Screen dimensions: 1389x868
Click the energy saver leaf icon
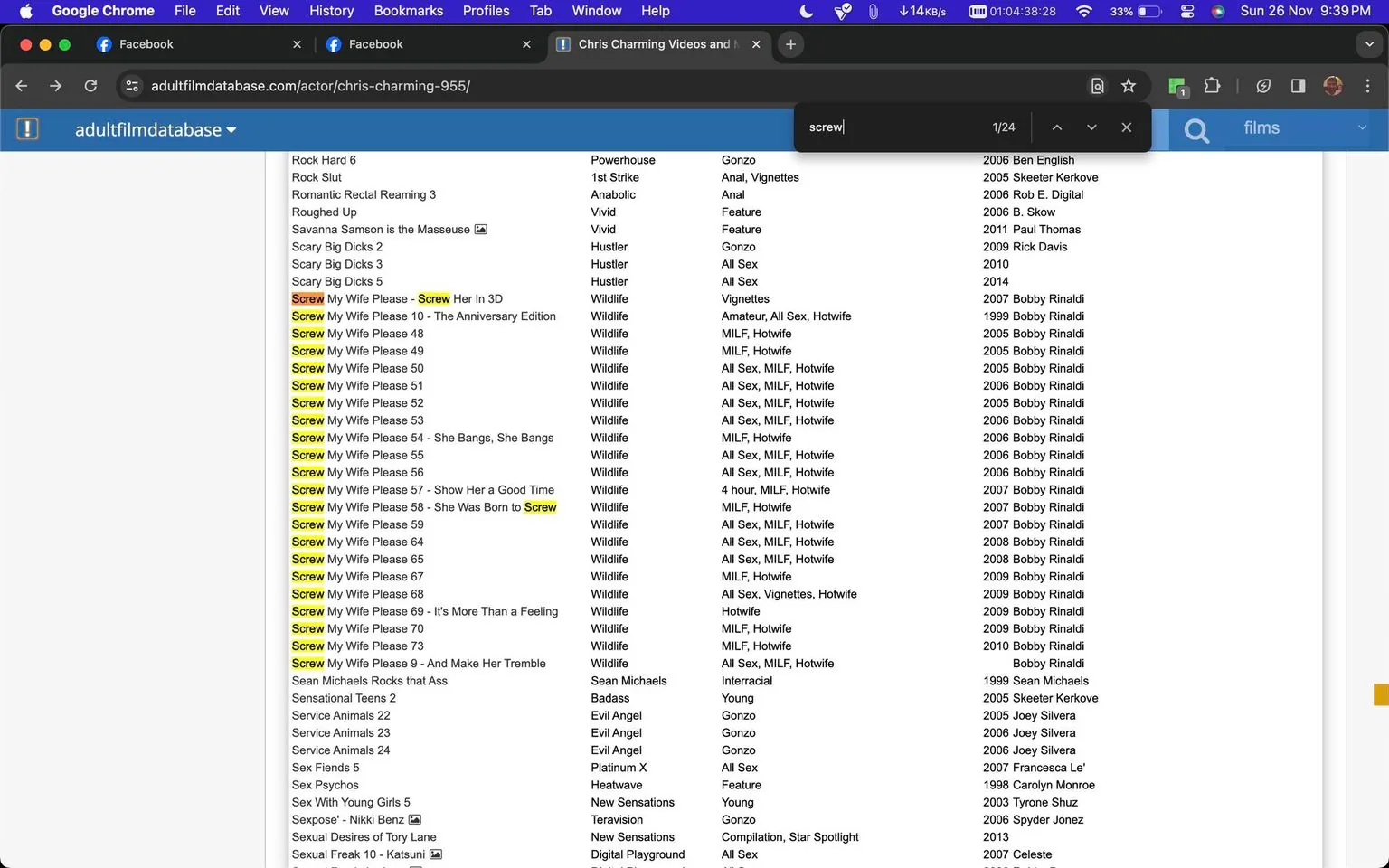pyautogui.click(x=1263, y=86)
